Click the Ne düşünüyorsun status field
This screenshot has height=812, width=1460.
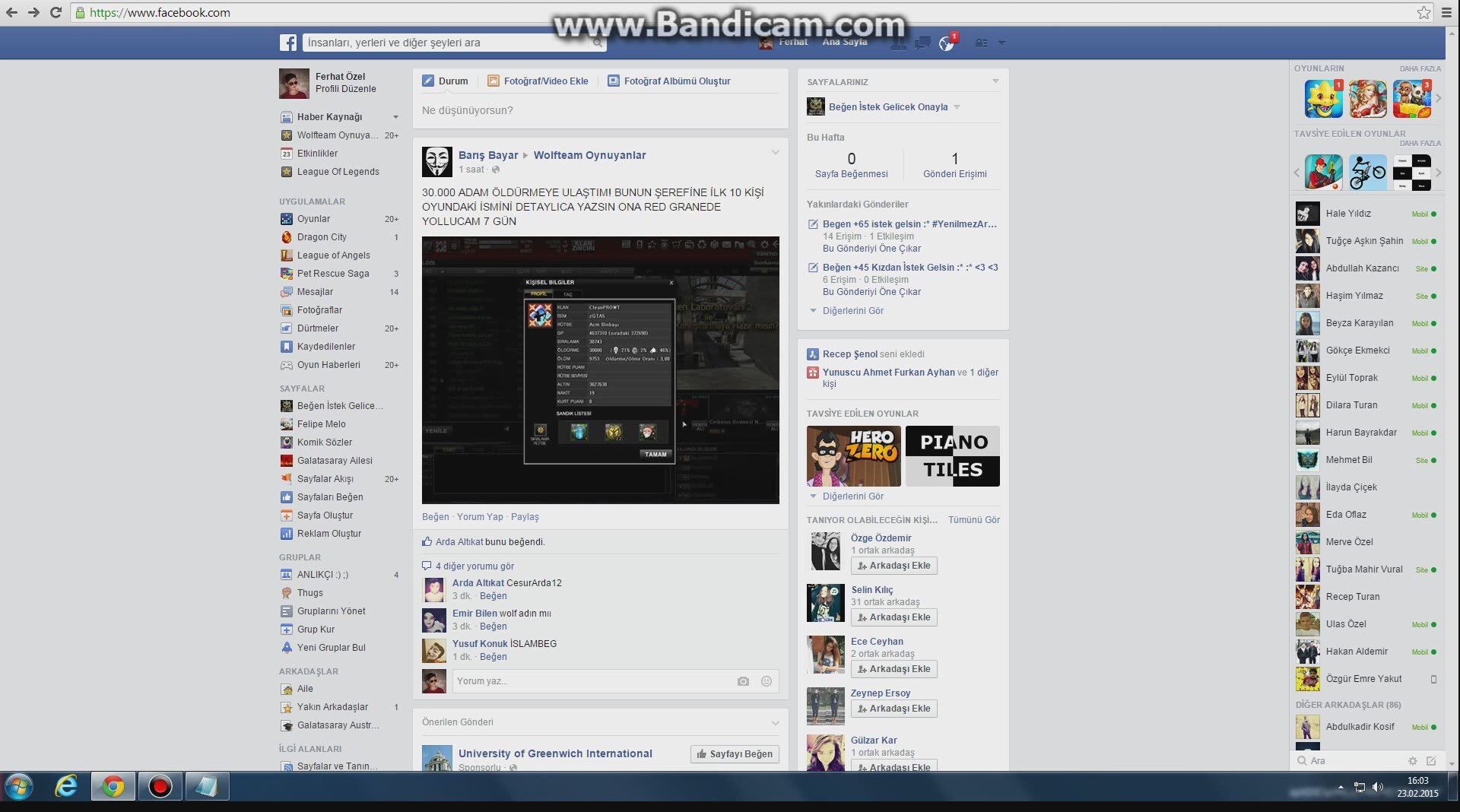[600, 111]
